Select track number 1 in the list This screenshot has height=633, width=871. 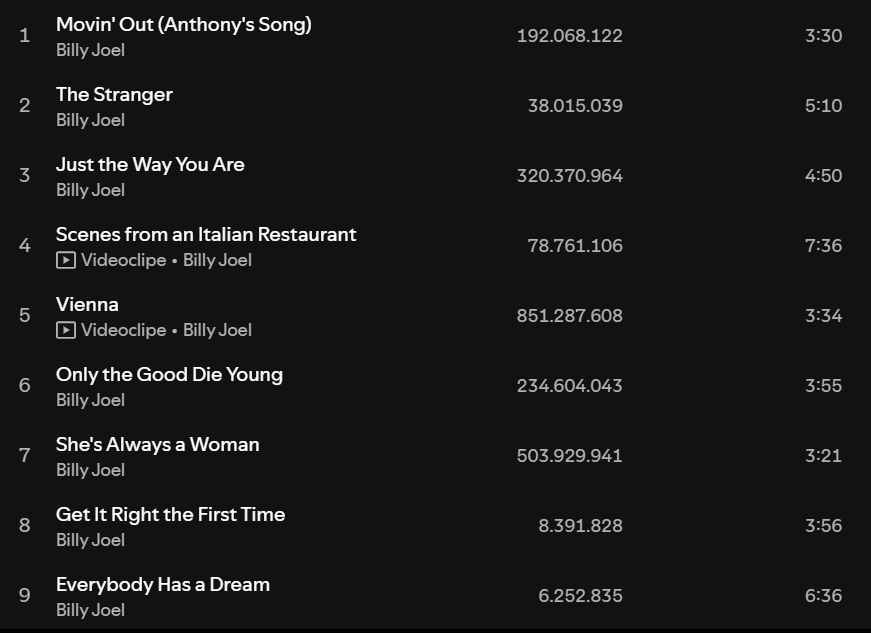coord(24,36)
